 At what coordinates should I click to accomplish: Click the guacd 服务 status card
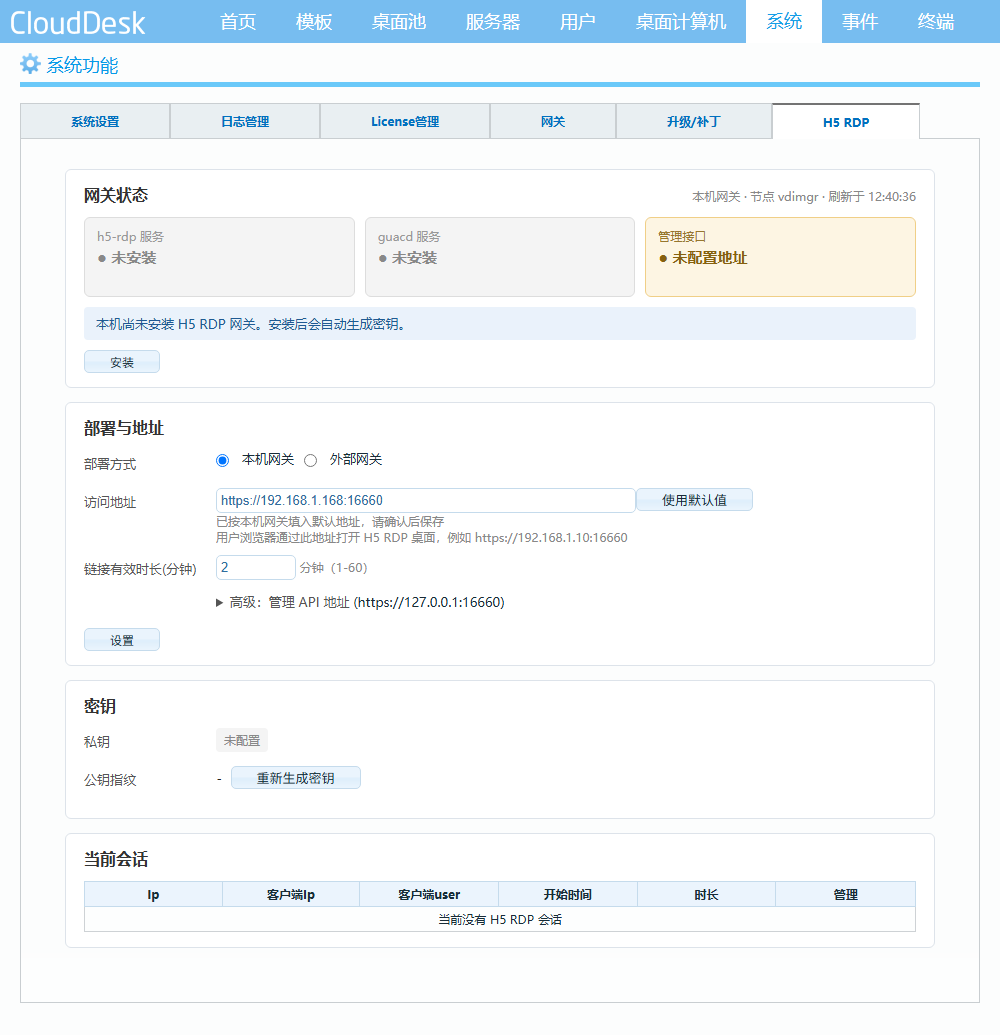(x=500, y=257)
